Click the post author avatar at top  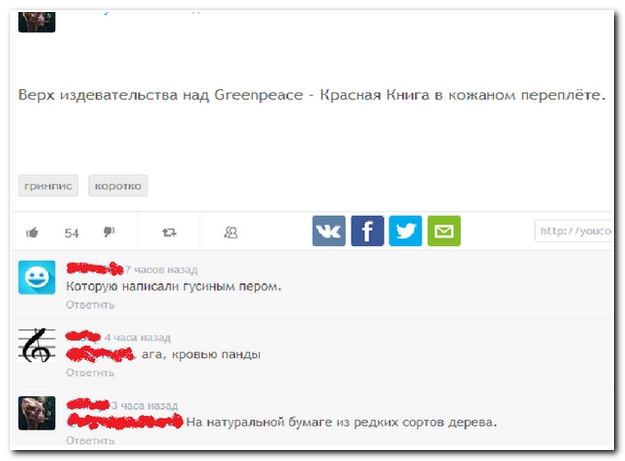click(37, 22)
